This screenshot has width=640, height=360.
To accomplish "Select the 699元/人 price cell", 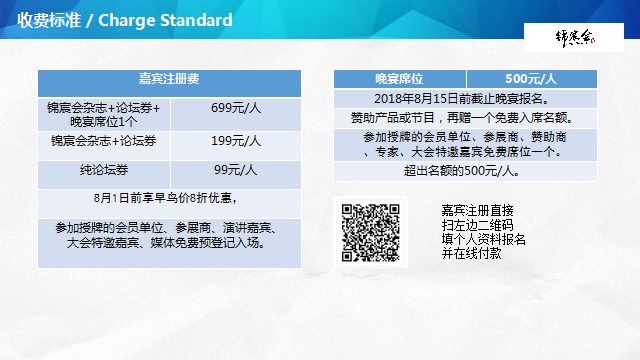I will (x=236, y=115).
